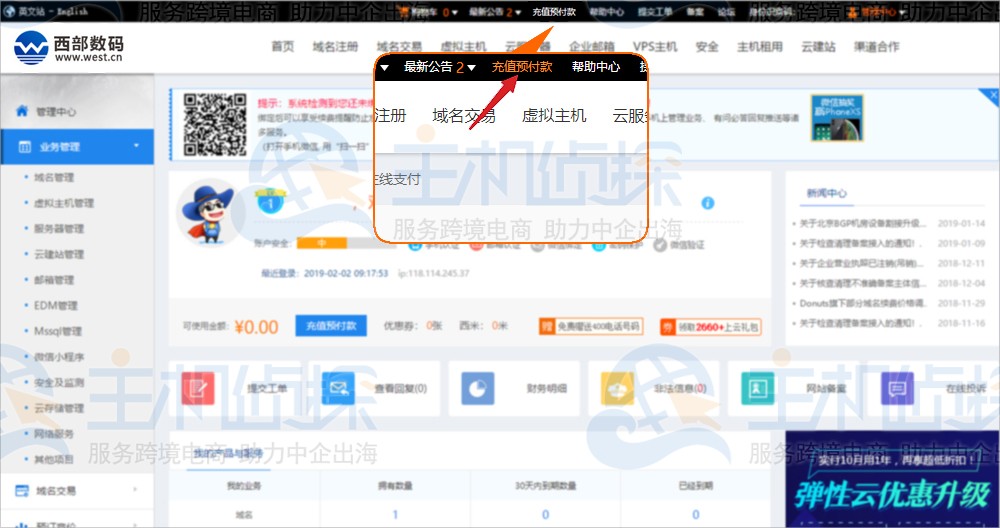The height and width of the screenshot is (528, 1000).
Task: Click the 业务管理 calendar icon
Action: click(x=24, y=147)
